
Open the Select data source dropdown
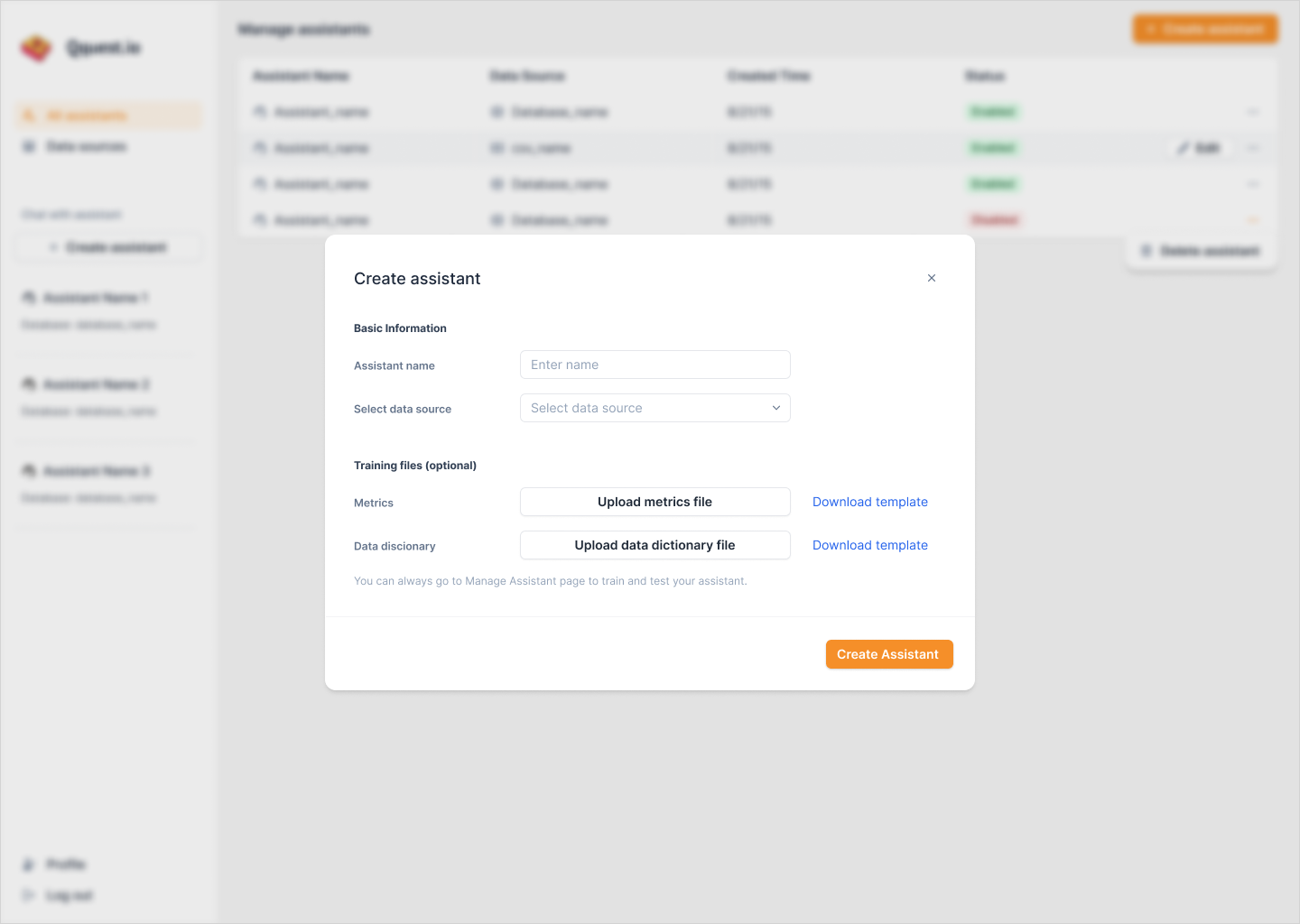click(655, 408)
